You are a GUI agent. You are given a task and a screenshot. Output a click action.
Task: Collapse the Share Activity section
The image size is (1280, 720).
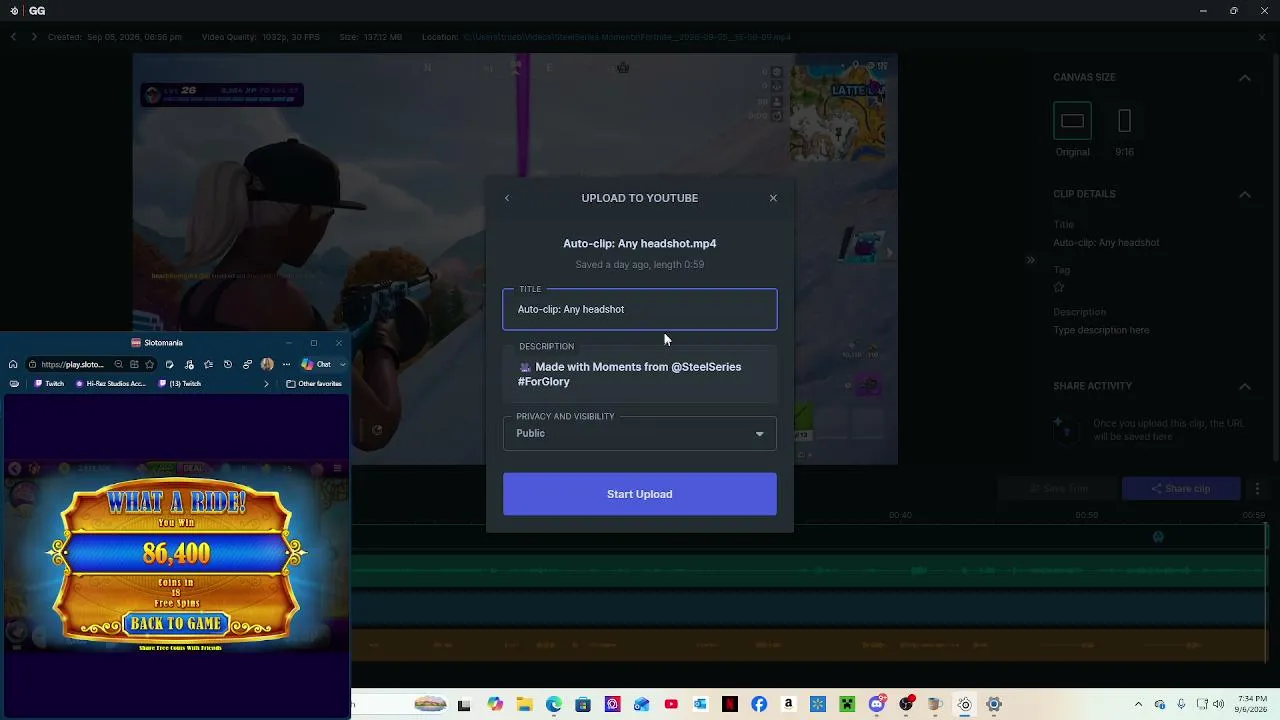pyautogui.click(x=1245, y=386)
